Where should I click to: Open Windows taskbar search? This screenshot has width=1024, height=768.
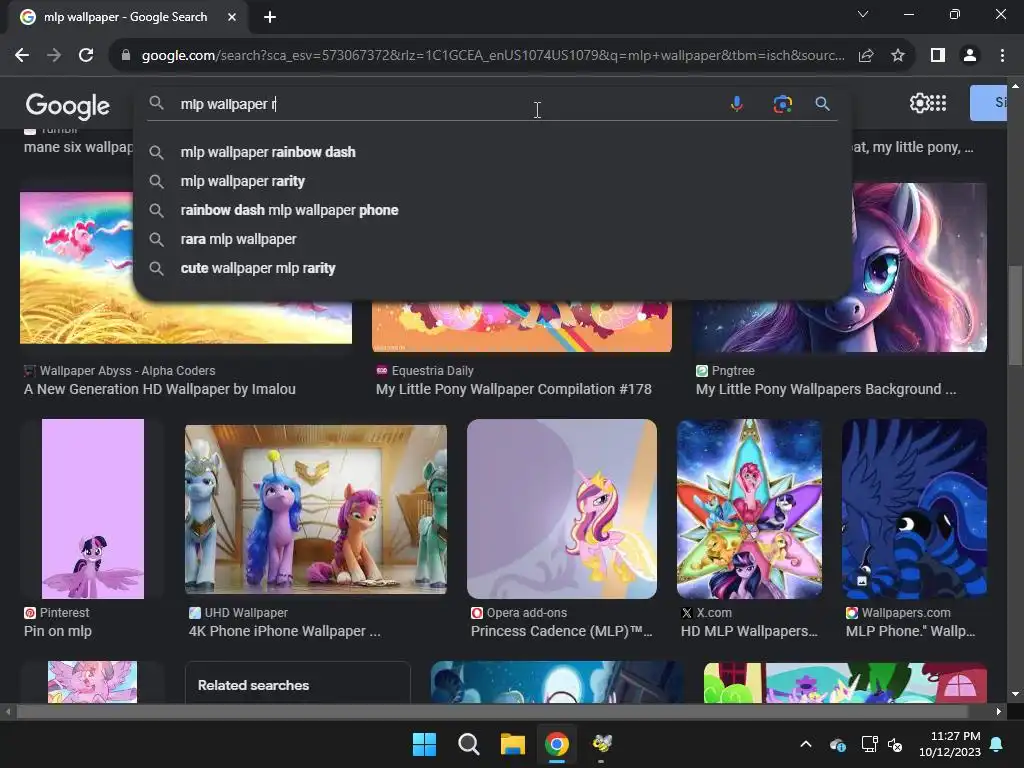(468, 744)
